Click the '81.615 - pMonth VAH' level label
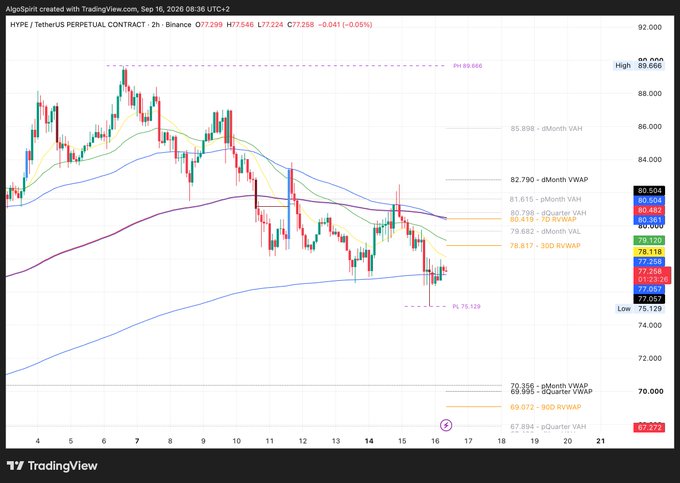 pyautogui.click(x=546, y=199)
